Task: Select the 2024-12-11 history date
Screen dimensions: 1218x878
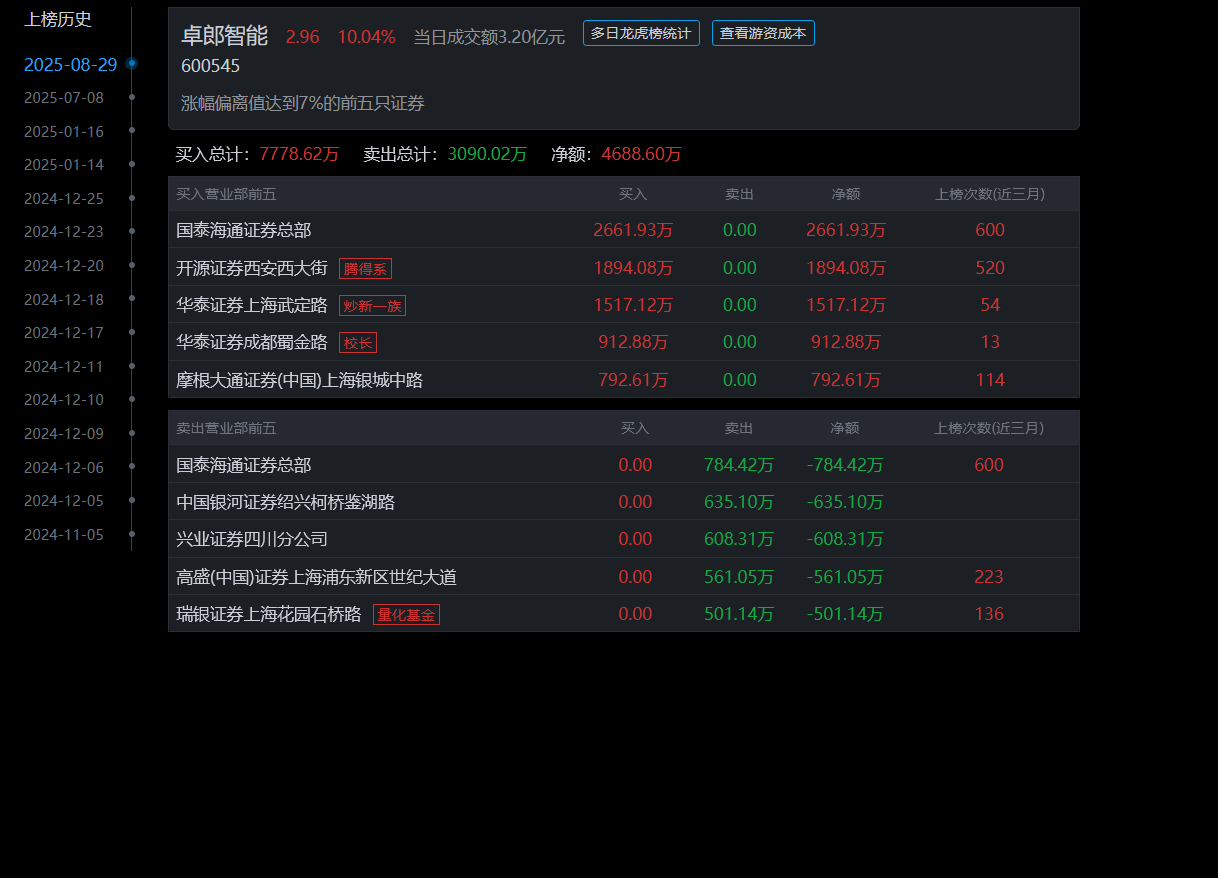Action: click(x=64, y=366)
